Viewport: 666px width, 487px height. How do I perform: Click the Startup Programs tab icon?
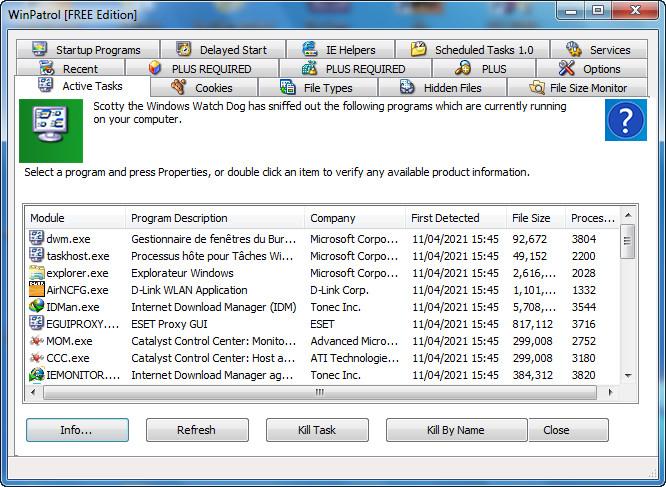pyautogui.click(x=40, y=49)
